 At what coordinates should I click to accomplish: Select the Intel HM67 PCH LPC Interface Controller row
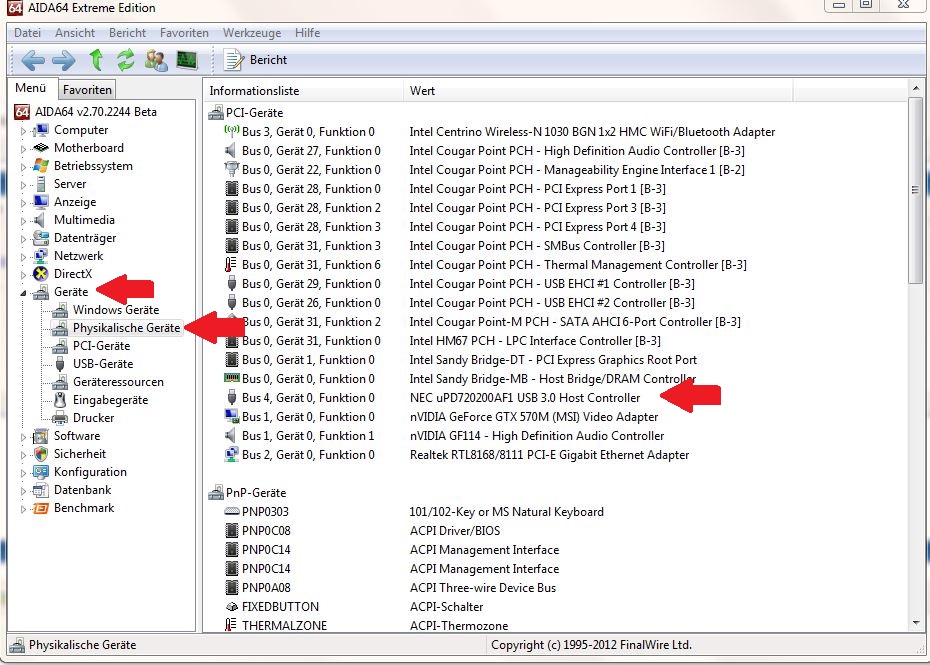(x=535, y=341)
